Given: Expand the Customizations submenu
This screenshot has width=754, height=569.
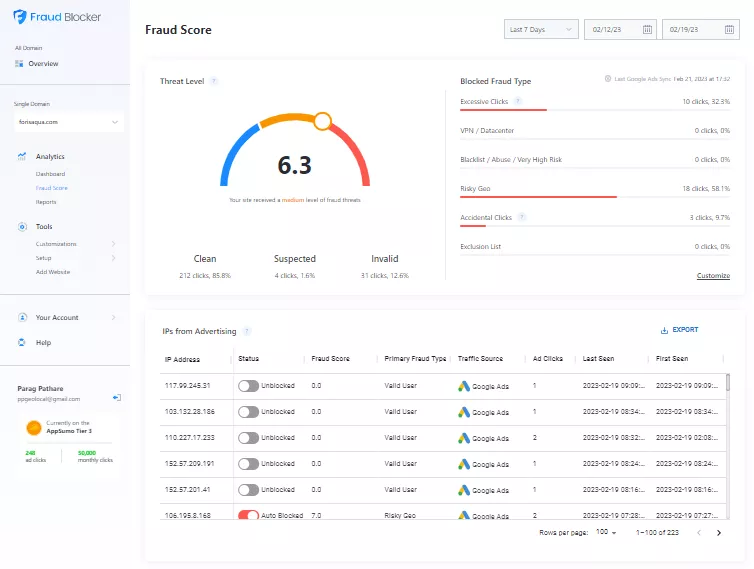Looking at the screenshot, I should 113,244.
